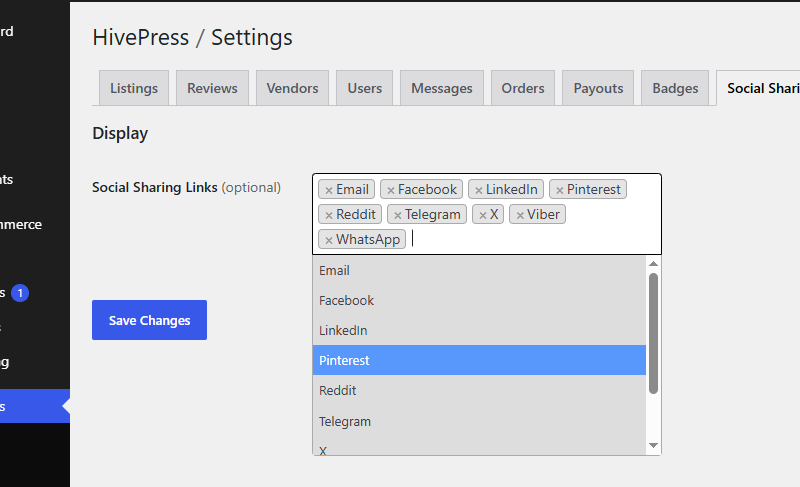Image resolution: width=800 pixels, height=487 pixels.
Task: Remove the Viber tag
Action: coord(520,215)
